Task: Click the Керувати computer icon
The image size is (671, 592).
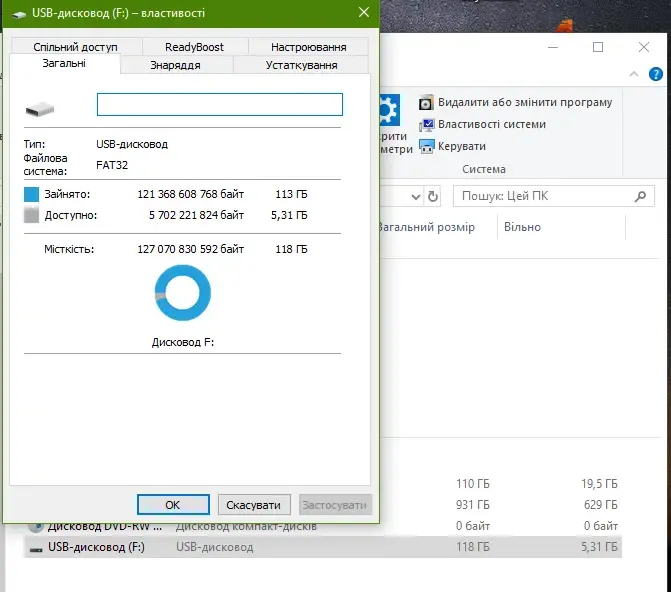Action: 427,147
